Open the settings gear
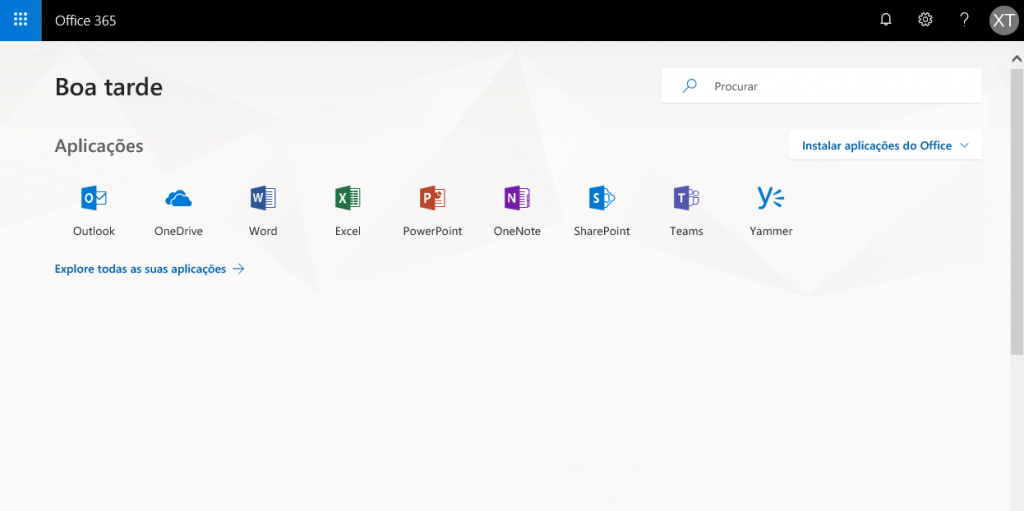 [x=925, y=20]
